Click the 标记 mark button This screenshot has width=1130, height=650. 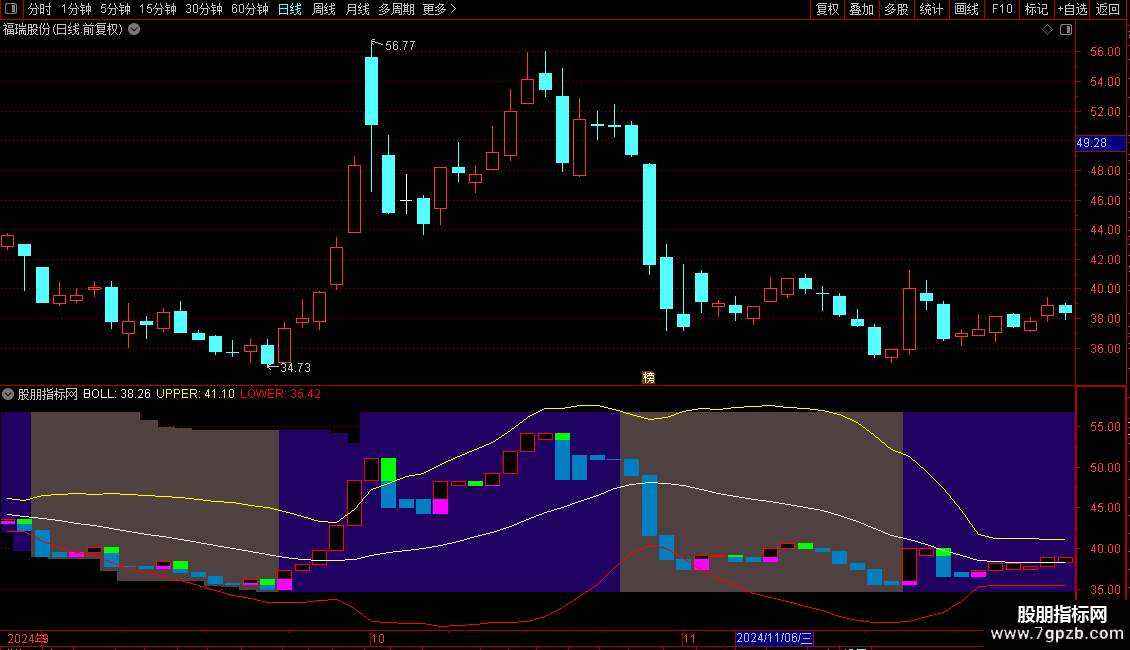tap(1036, 9)
